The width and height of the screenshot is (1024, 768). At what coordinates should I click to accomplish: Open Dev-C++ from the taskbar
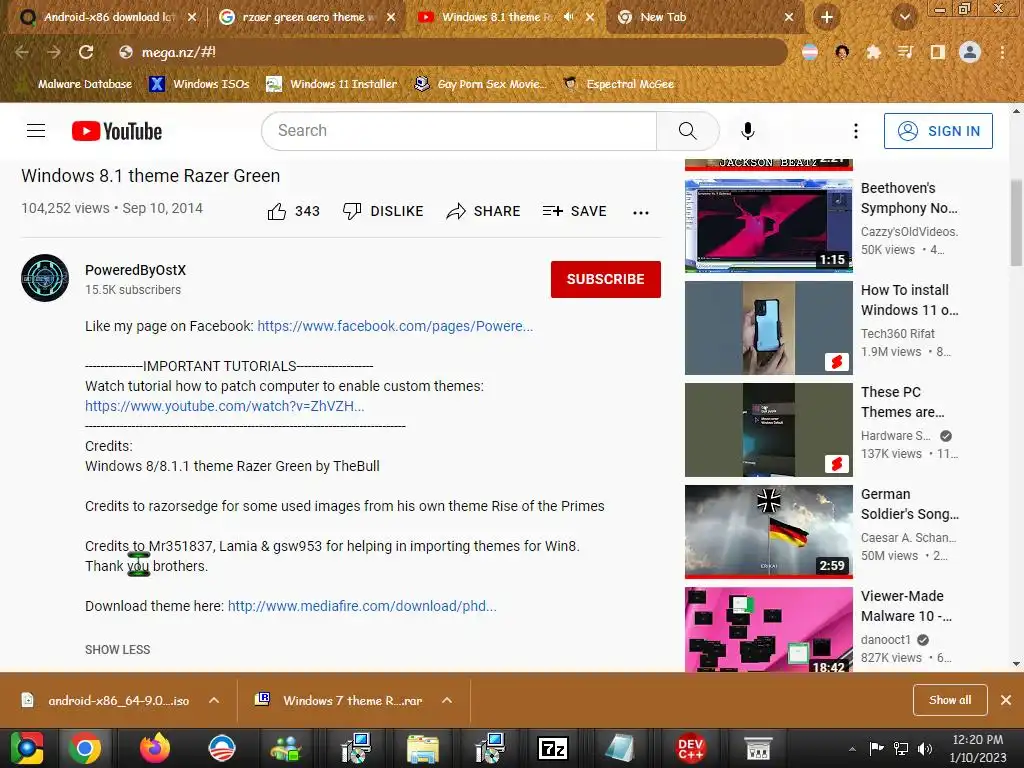690,748
